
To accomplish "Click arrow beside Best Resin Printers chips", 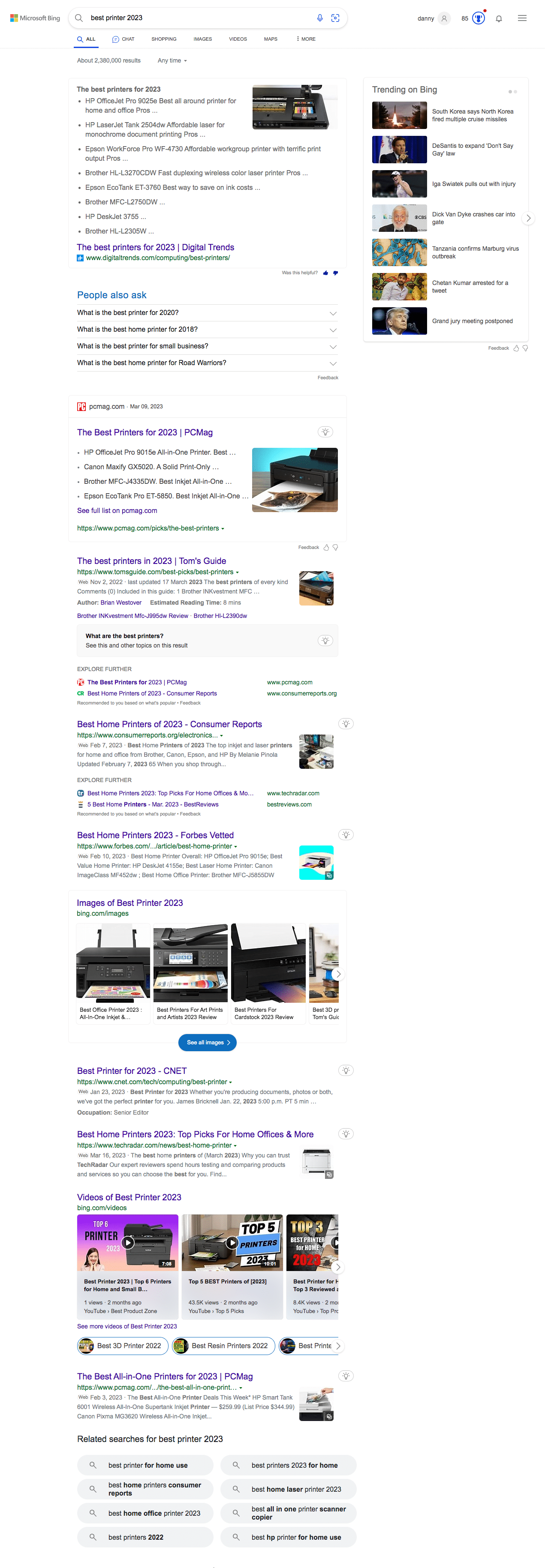I will [339, 1346].
